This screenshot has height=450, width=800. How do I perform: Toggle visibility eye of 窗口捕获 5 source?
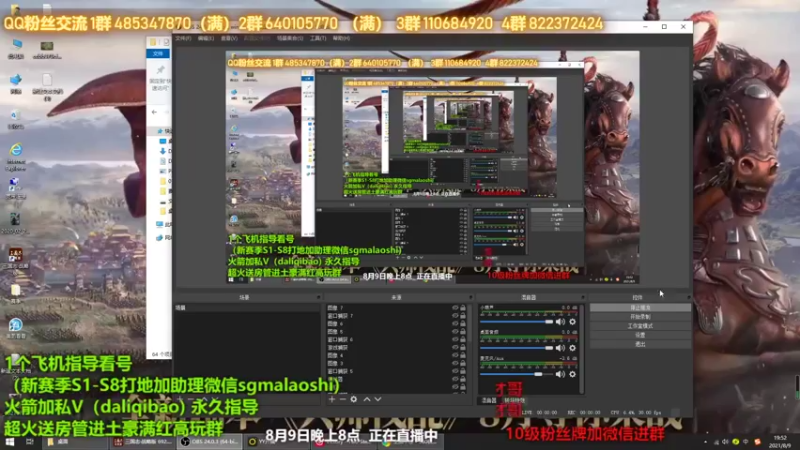455,371
